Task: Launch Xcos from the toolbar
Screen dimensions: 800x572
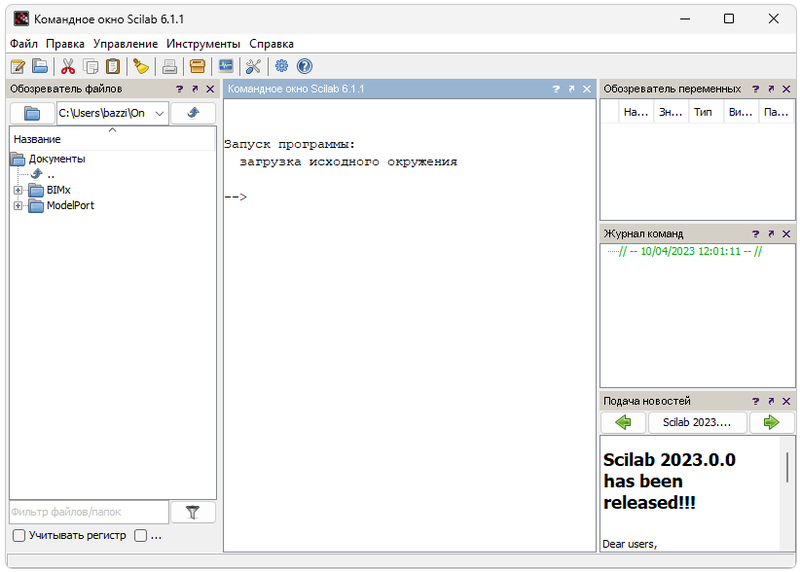Action: pyautogui.click(x=226, y=67)
